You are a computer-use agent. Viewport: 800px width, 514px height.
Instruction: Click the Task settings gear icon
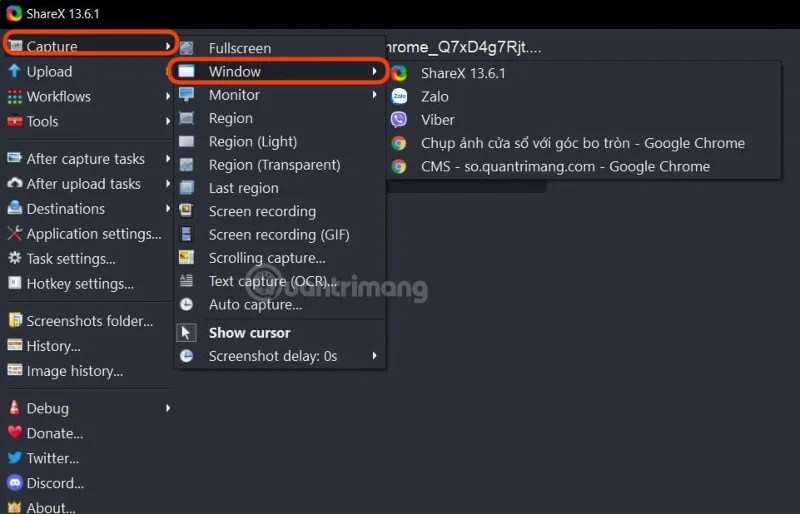14,258
